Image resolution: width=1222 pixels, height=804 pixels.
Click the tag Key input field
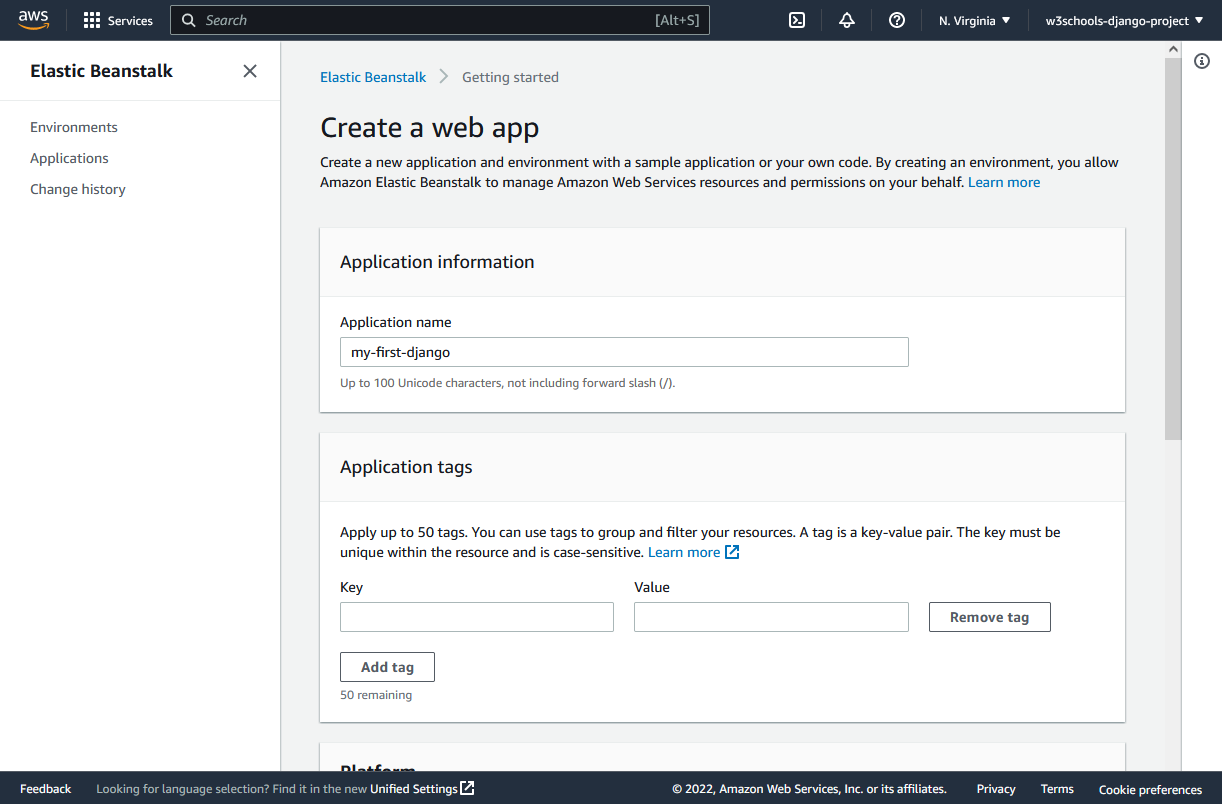(477, 617)
